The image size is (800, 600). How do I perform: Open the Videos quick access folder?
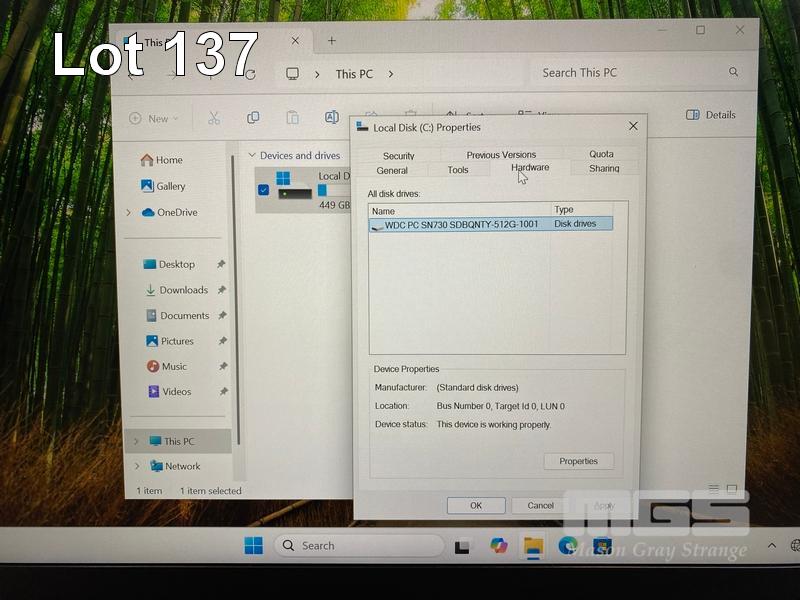[169, 391]
